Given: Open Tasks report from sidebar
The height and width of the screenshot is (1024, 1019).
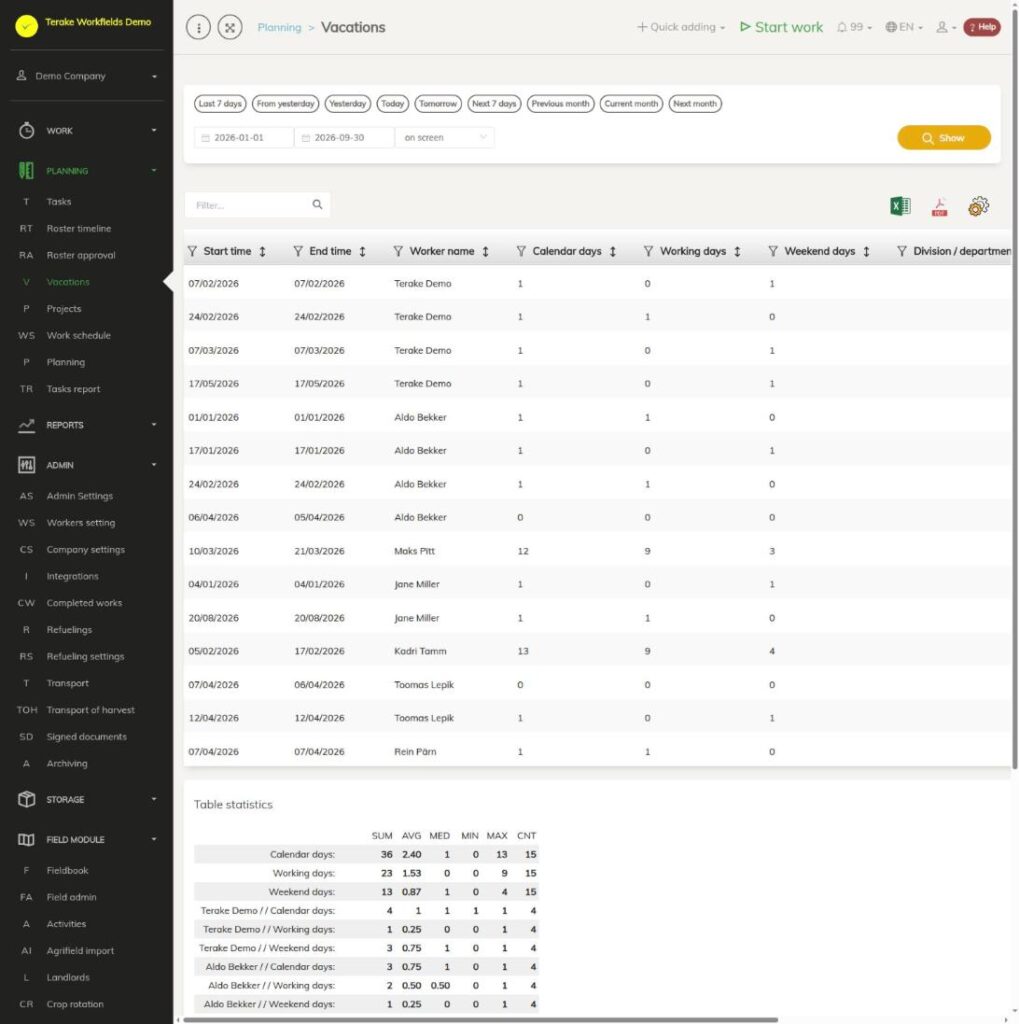Looking at the screenshot, I should point(73,389).
